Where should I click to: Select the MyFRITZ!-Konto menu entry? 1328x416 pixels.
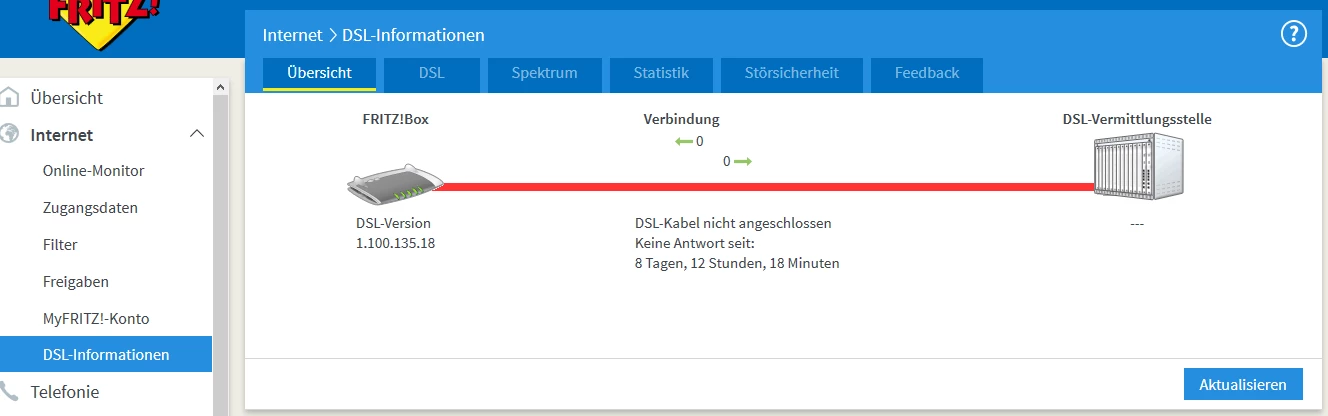[x=96, y=318]
